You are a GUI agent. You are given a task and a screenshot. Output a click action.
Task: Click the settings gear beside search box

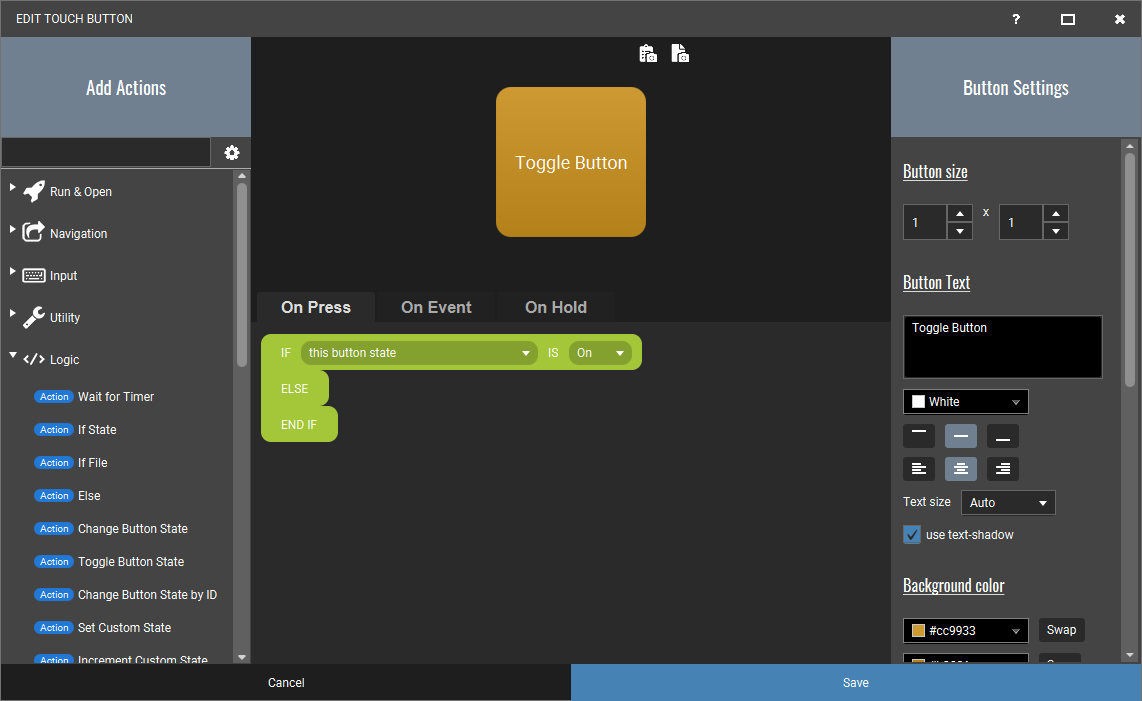click(x=232, y=152)
